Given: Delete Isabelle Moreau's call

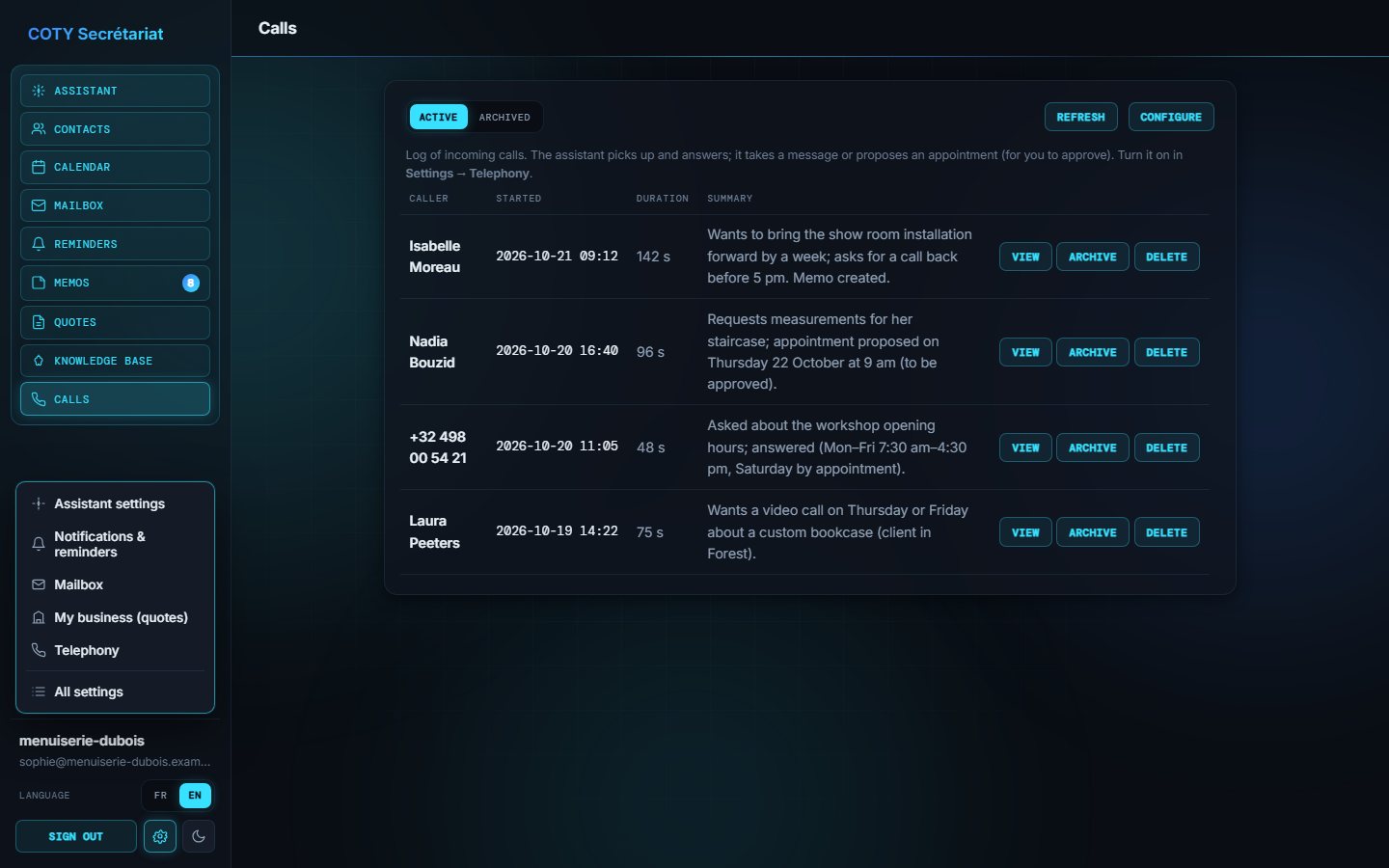Looking at the screenshot, I should pos(1167,257).
